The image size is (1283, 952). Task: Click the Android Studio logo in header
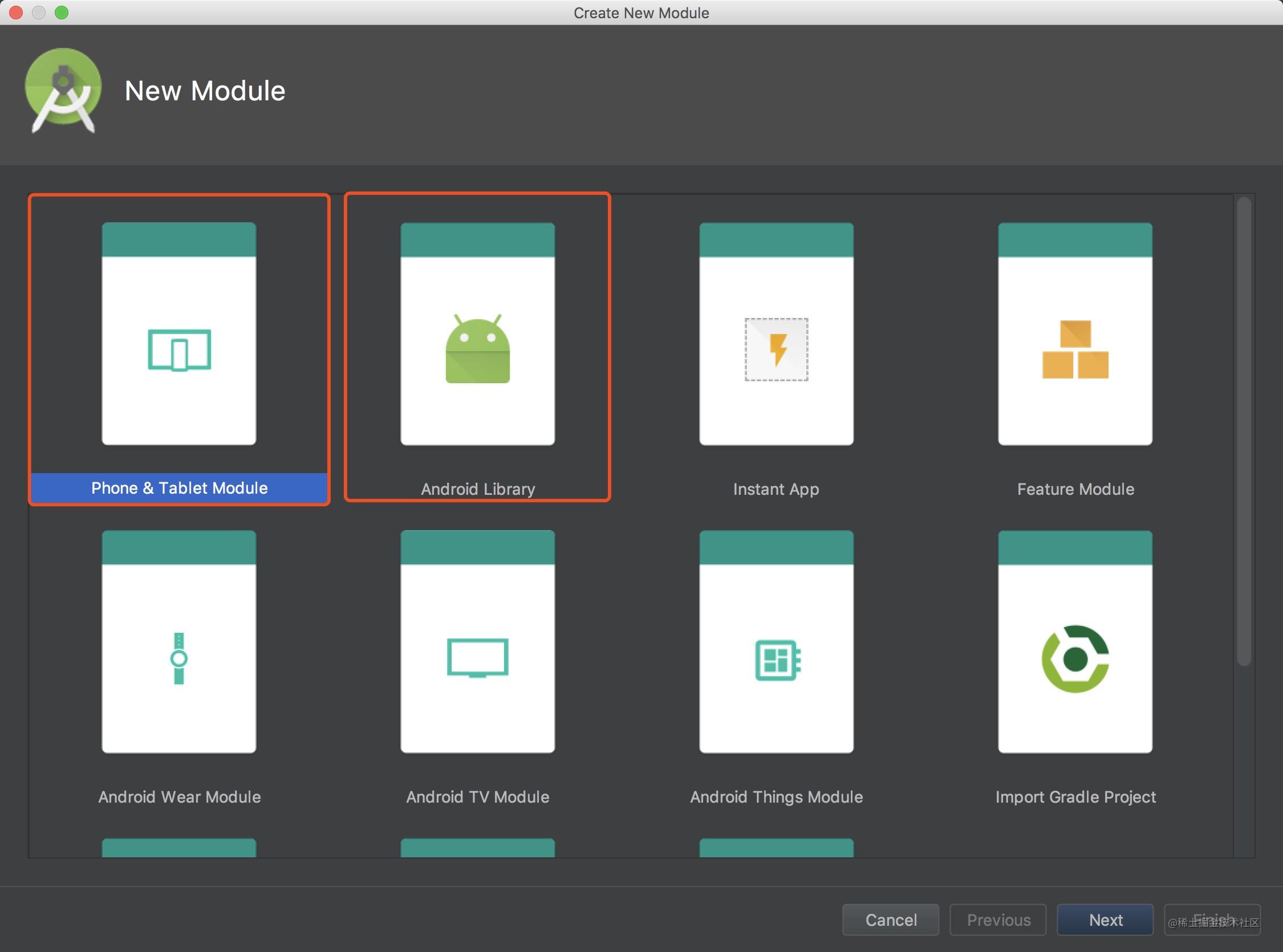pos(63,91)
